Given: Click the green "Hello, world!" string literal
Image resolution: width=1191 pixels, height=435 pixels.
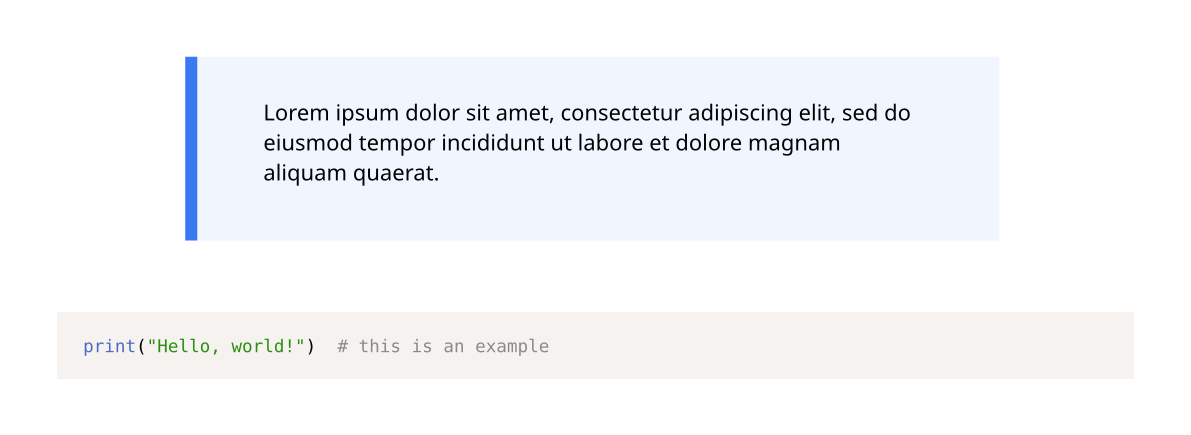Looking at the screenshot, I should pyautogui.click(x=226, y=347).
